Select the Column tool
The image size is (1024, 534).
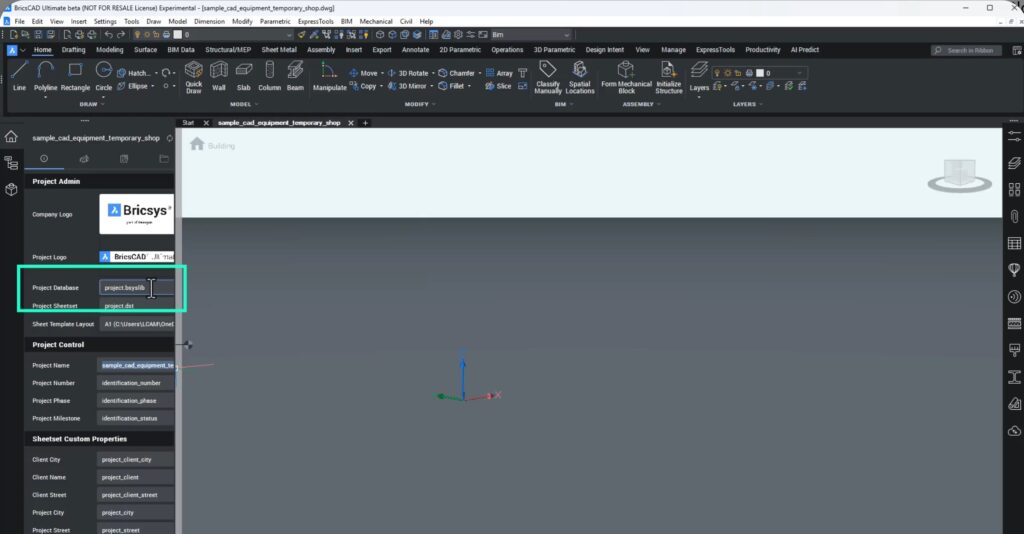point(269,76)
